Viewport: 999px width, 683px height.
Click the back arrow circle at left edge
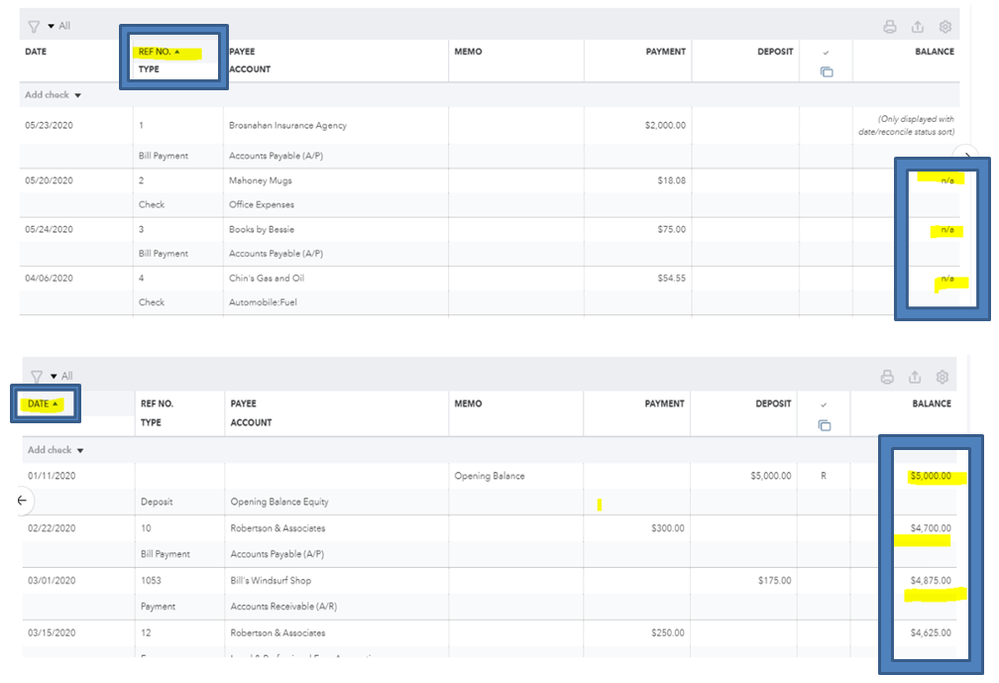pos(22,500)
